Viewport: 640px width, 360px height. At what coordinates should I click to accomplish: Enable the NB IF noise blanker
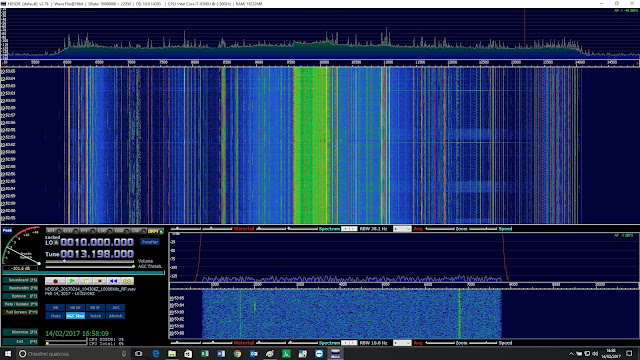click(x=96, y=308)
